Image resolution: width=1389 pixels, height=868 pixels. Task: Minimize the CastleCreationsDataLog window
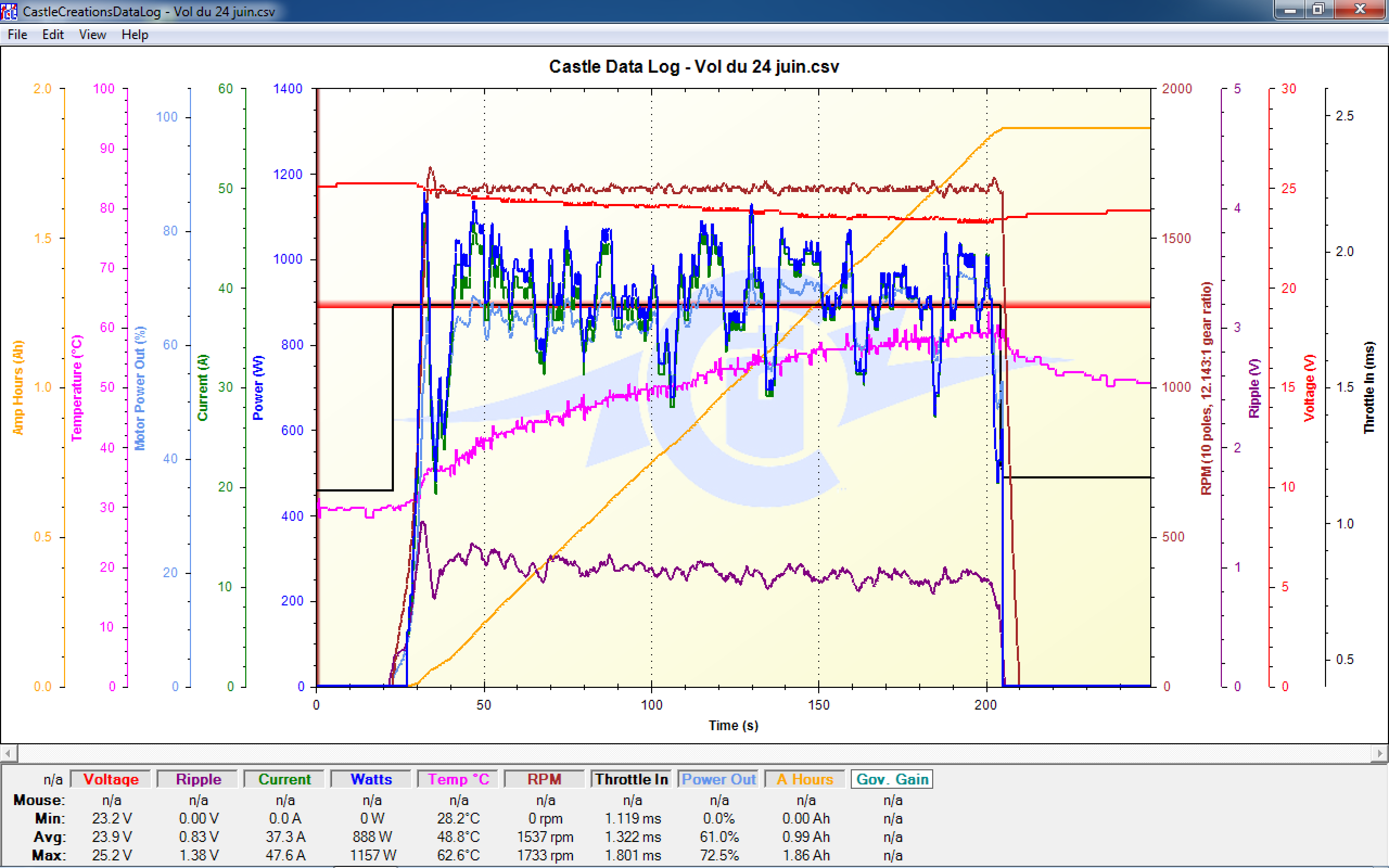[x=1290, y=10]
